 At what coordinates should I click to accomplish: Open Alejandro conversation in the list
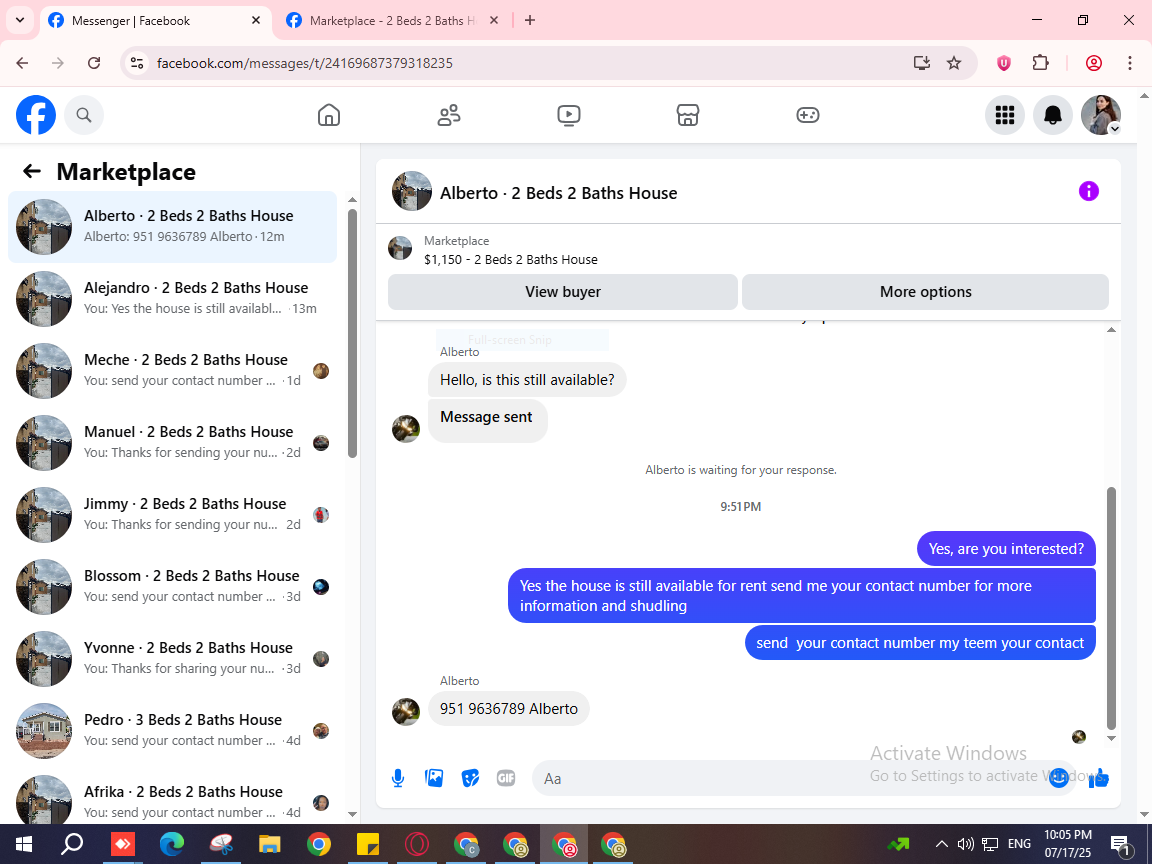(x=173, y=298)
